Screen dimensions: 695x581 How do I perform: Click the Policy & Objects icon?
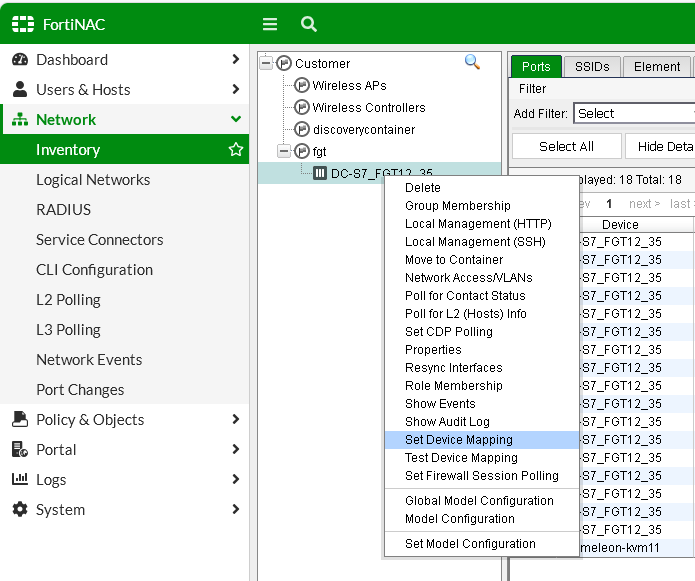pos(20,419)
